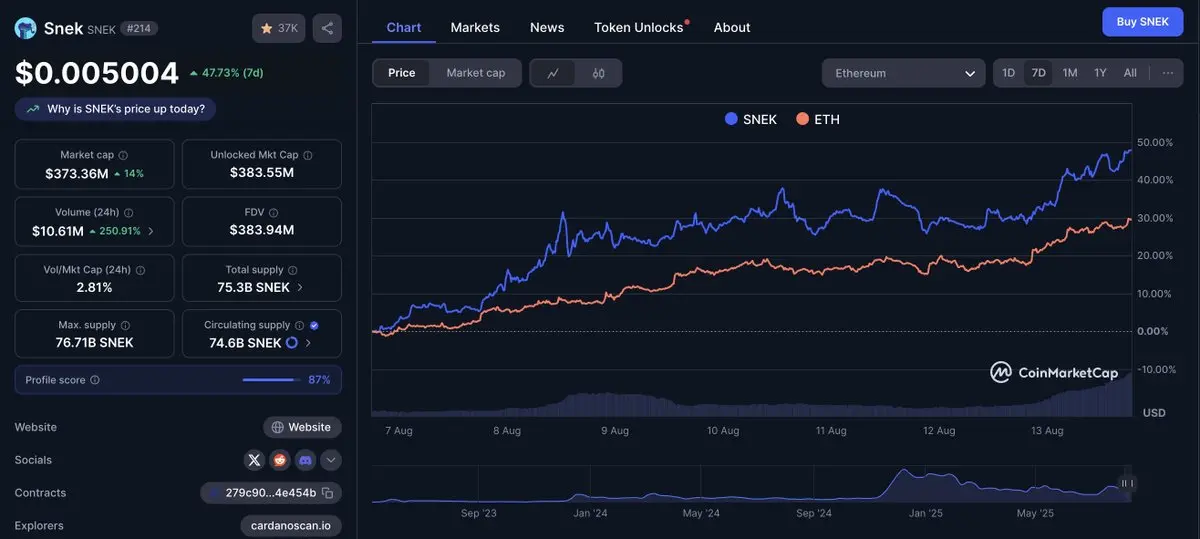Viewport: 1200px width, 539px height.
Task: Open the Discord social icon
Action: click(x=306, y=460)
